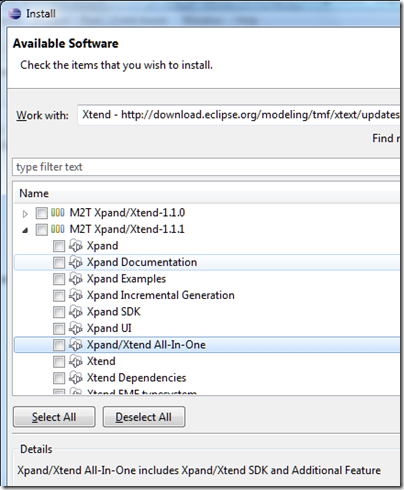Click feature icon beside Xpand Incremental Generation
Image resolution: width=404 pixels, height=490 pixels.
click(76, 295)
